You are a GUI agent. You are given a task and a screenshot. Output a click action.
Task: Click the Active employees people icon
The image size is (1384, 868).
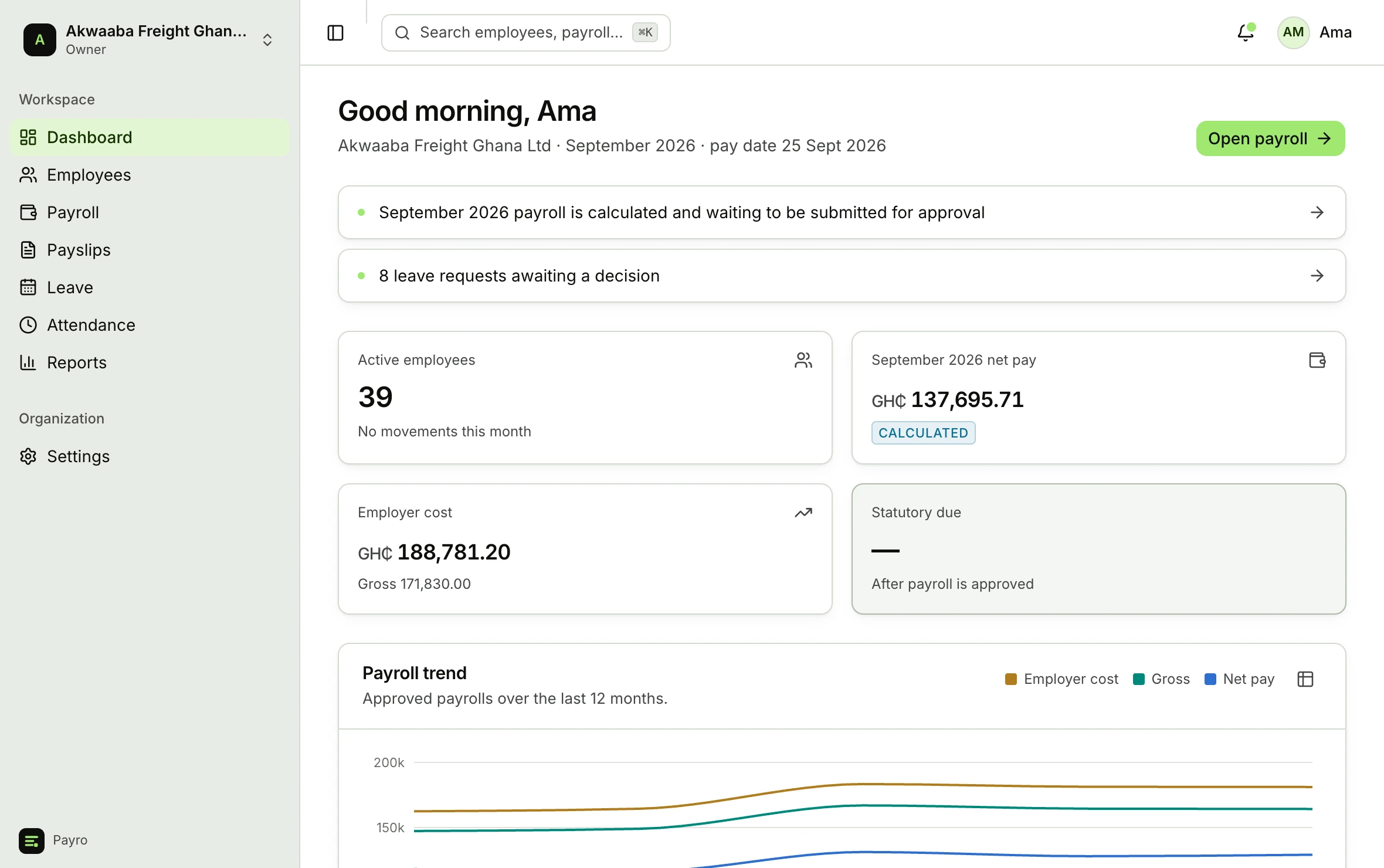[803, 360]
